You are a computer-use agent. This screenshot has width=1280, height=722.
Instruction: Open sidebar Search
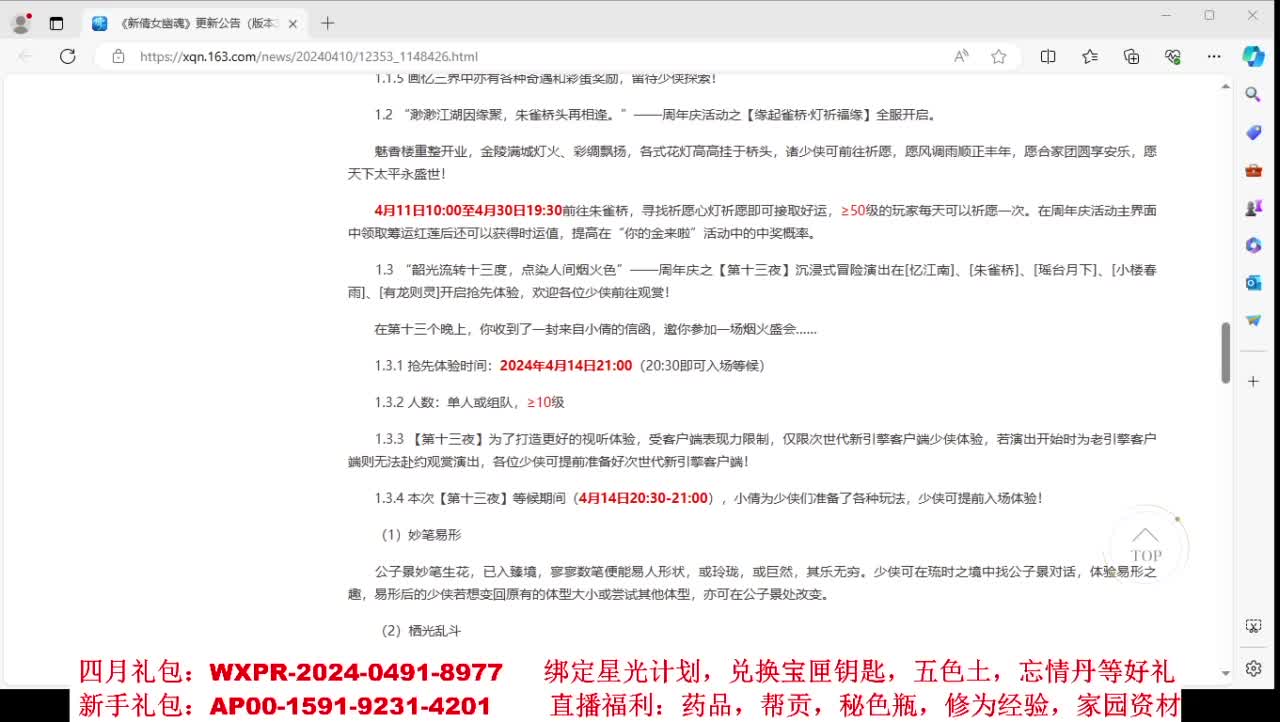(x=1253, y=95)
